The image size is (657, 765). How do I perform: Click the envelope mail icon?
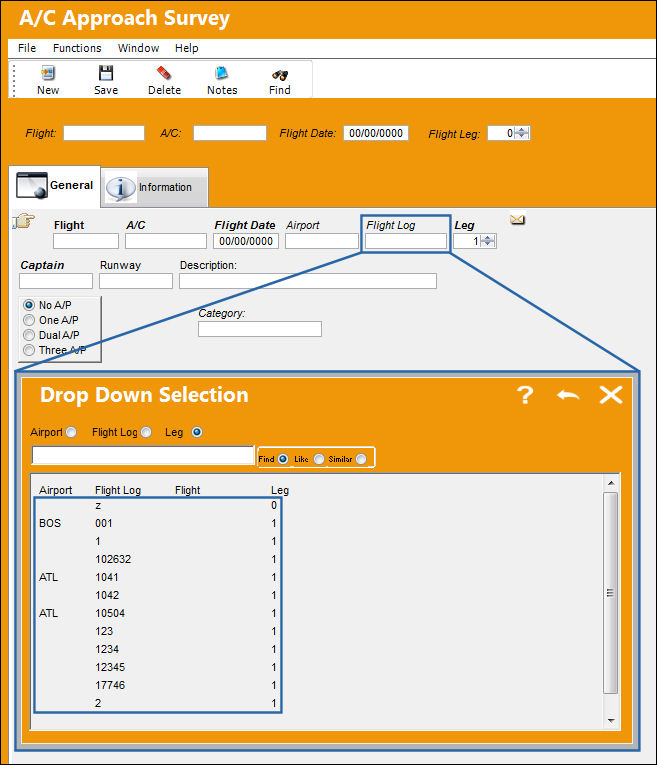click(x=518, y=220)
